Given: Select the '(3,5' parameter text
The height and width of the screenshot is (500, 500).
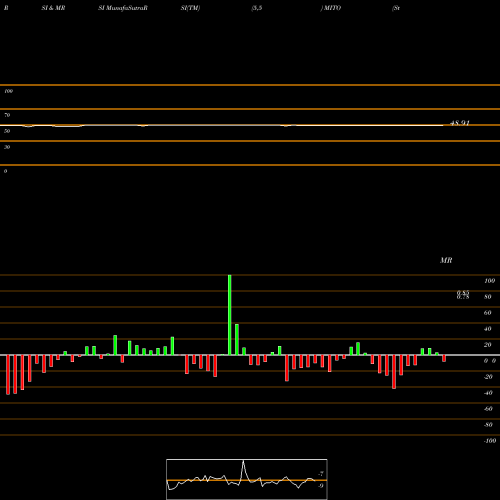Looking at the screenshot, I should tap(257, 8).
